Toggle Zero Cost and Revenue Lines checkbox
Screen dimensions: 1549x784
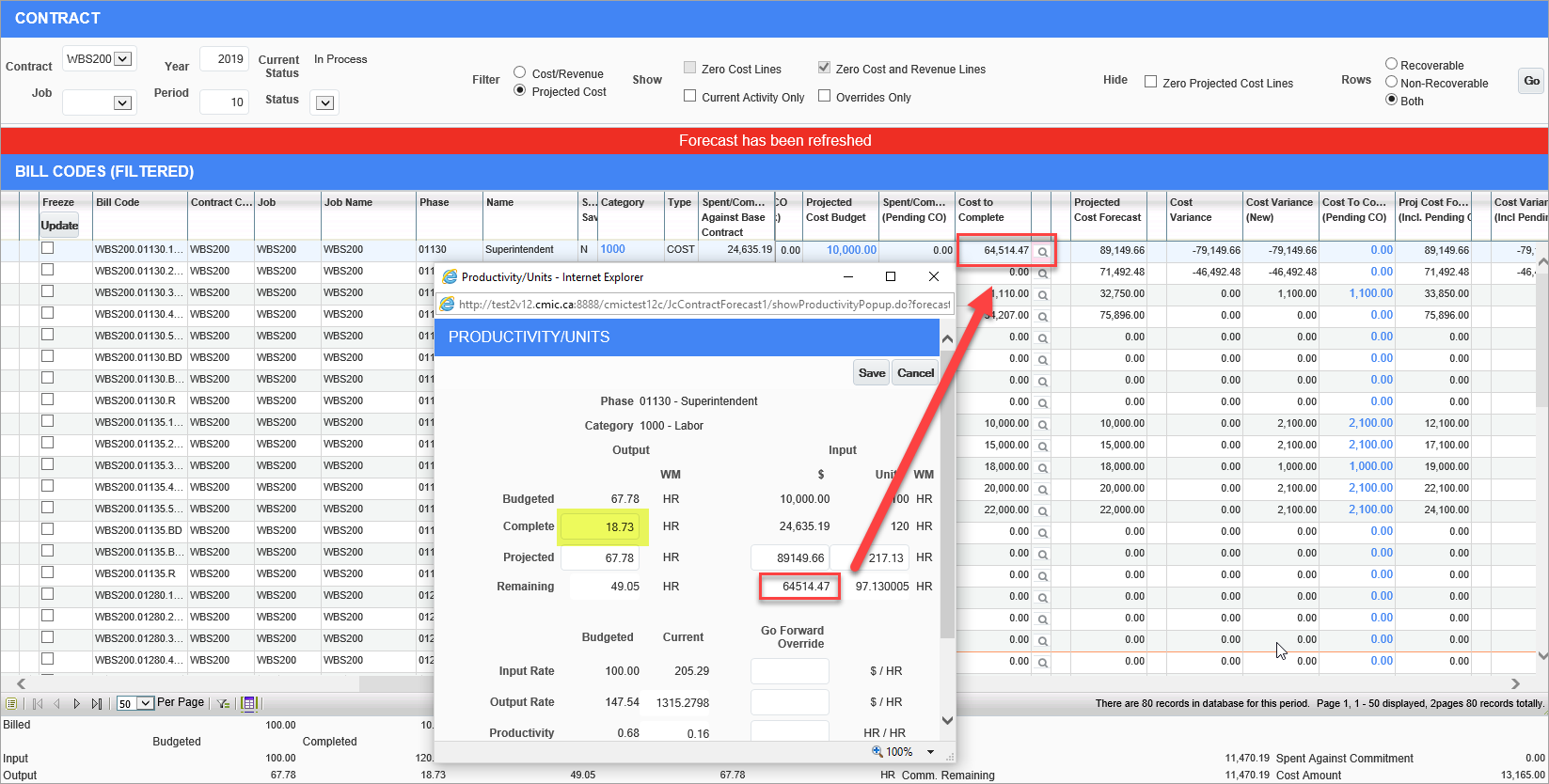click(x=824, y=68)
